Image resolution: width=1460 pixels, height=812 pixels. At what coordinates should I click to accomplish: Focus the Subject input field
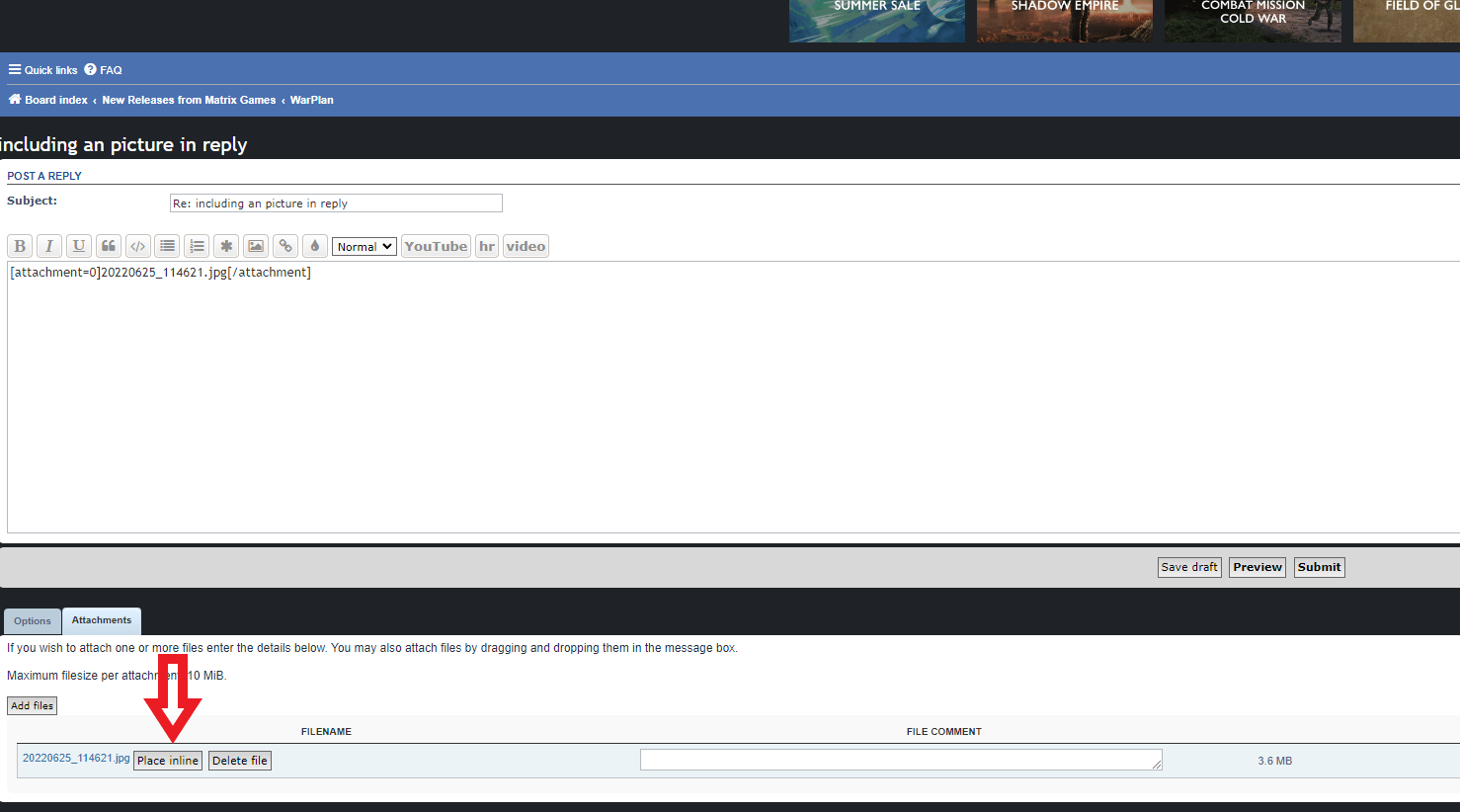(x=336, y=203)
